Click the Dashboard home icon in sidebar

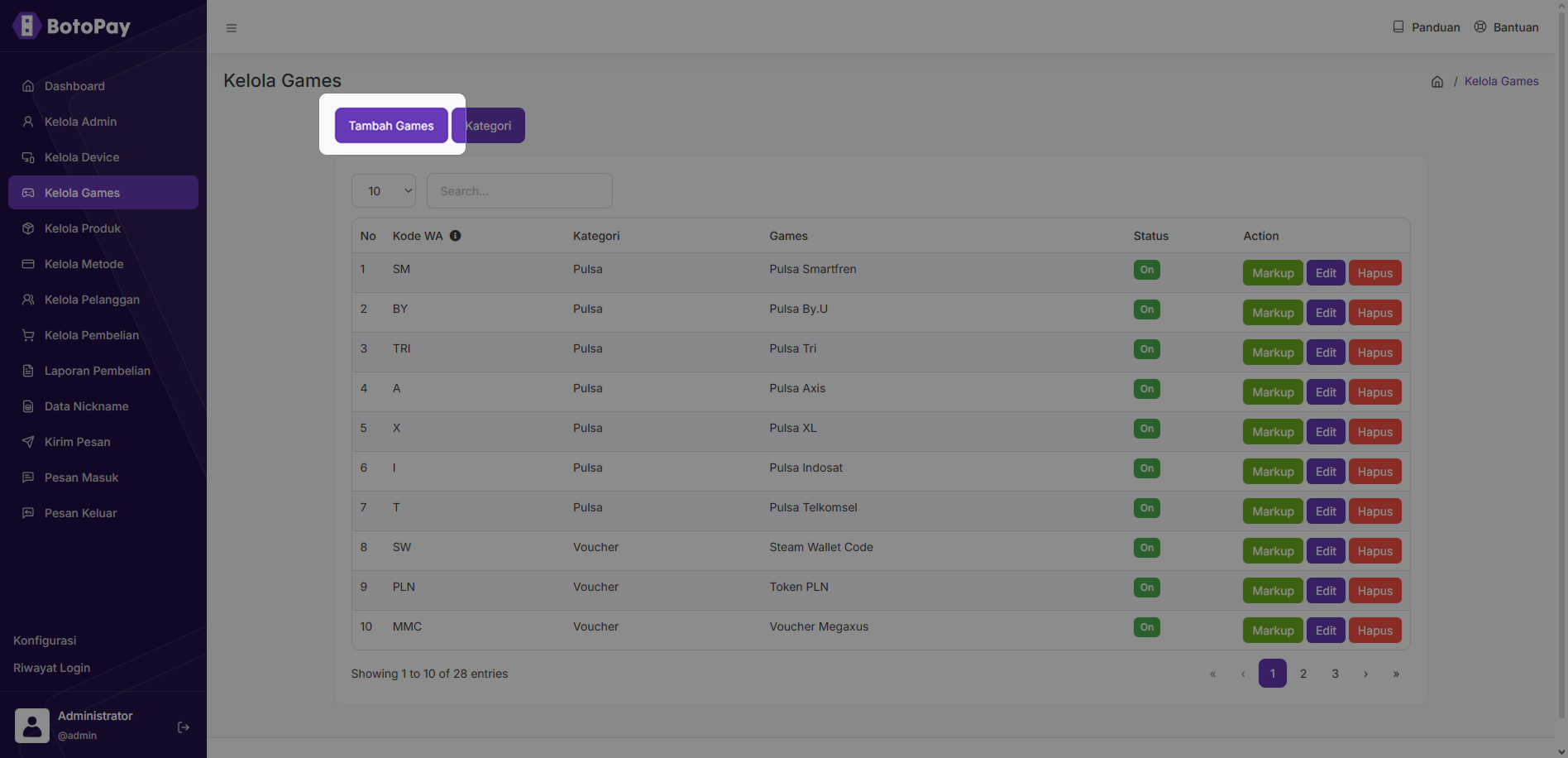pyautogui.click(x=28, y=86)
